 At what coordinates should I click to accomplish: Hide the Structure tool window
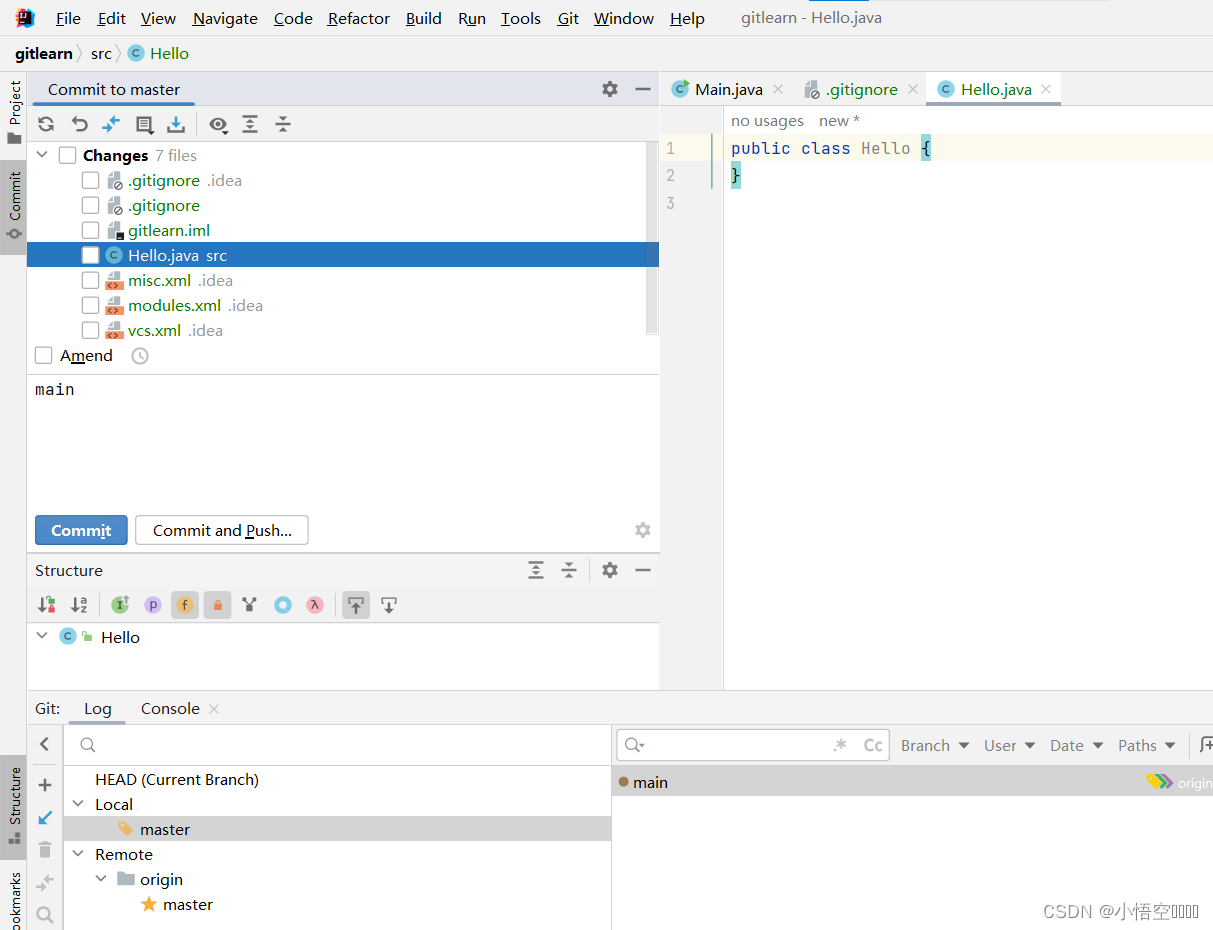643,570
